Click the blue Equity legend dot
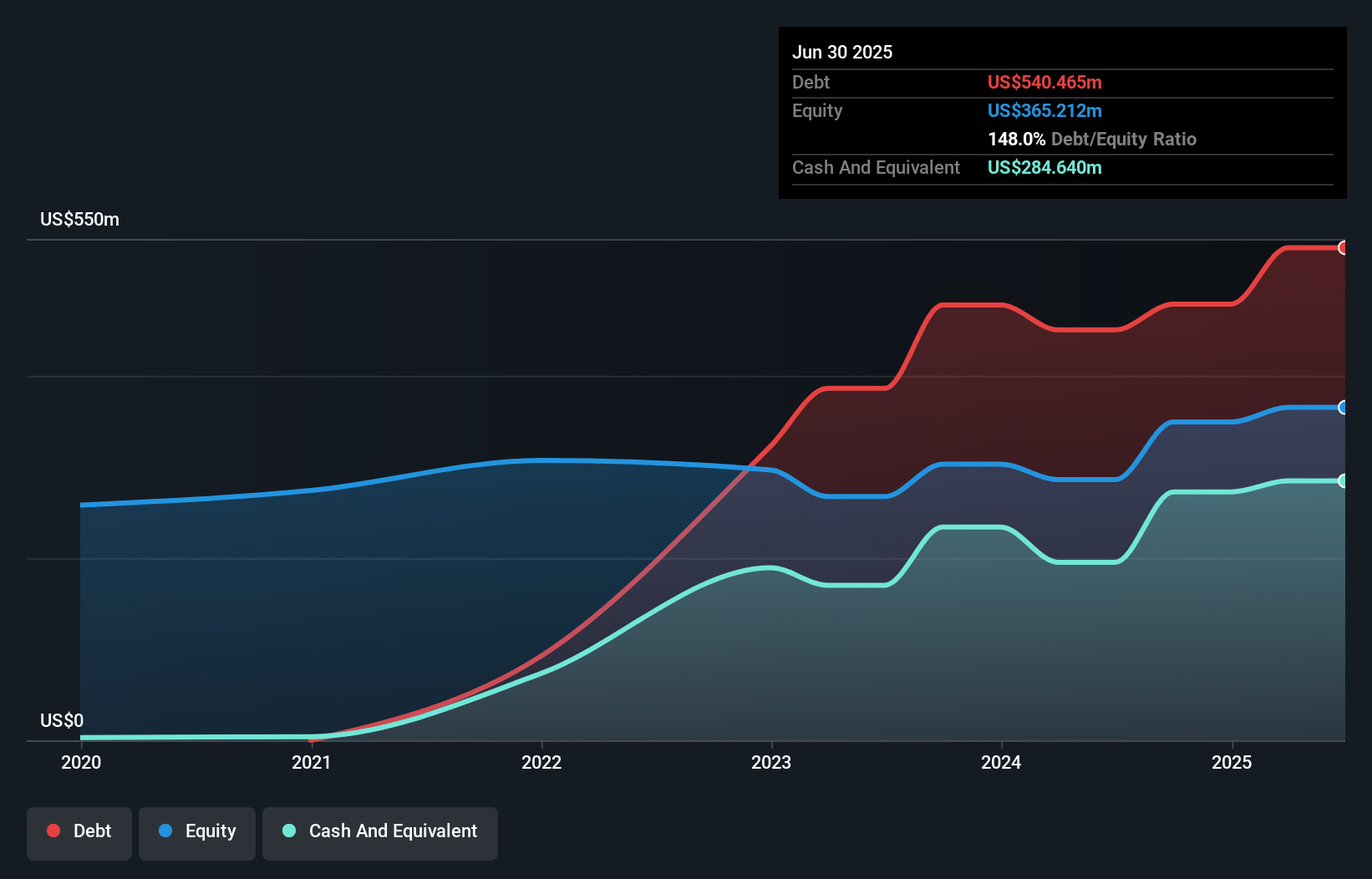 (x=167, y=831)
